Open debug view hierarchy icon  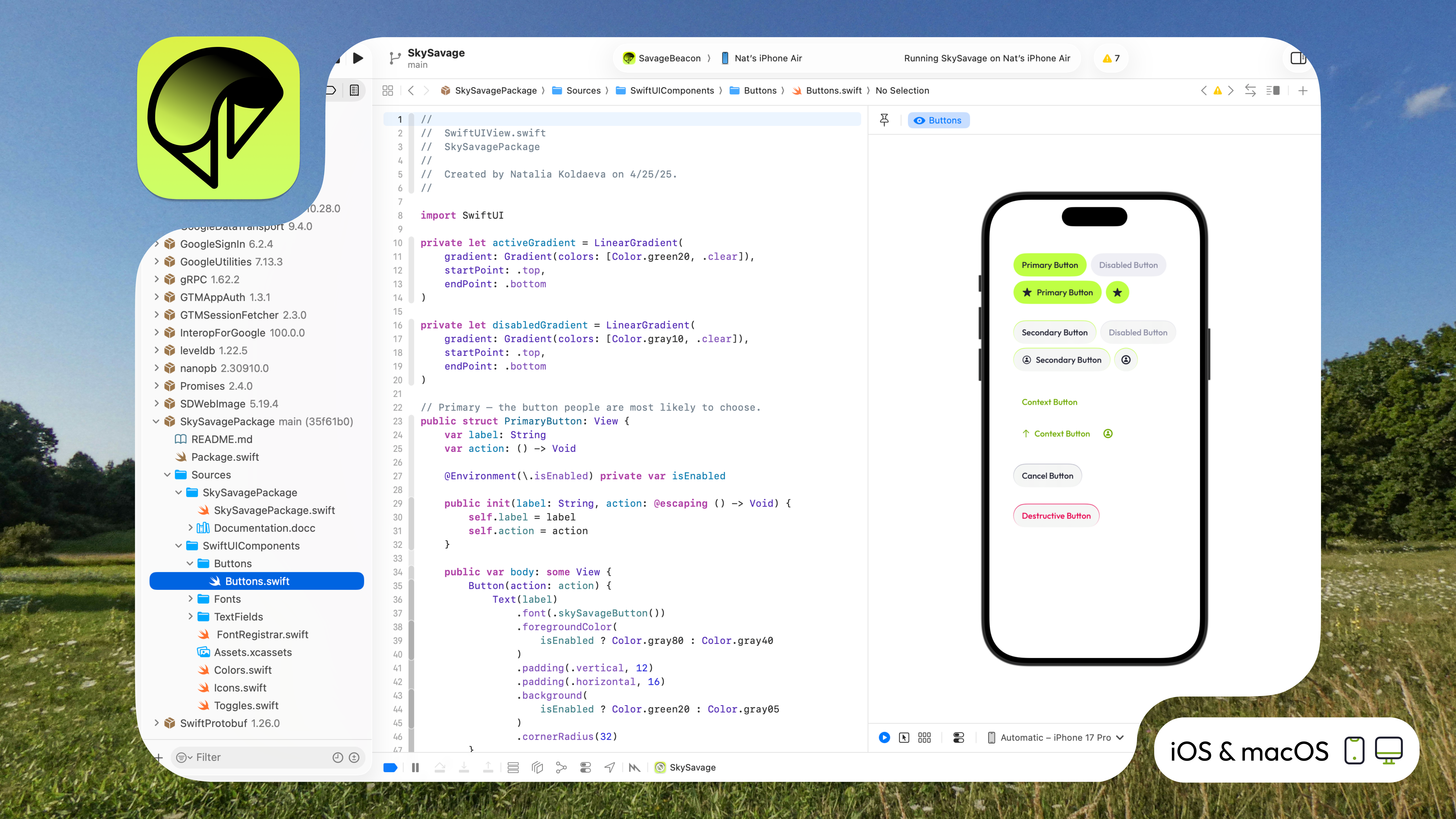click(537, 768)
